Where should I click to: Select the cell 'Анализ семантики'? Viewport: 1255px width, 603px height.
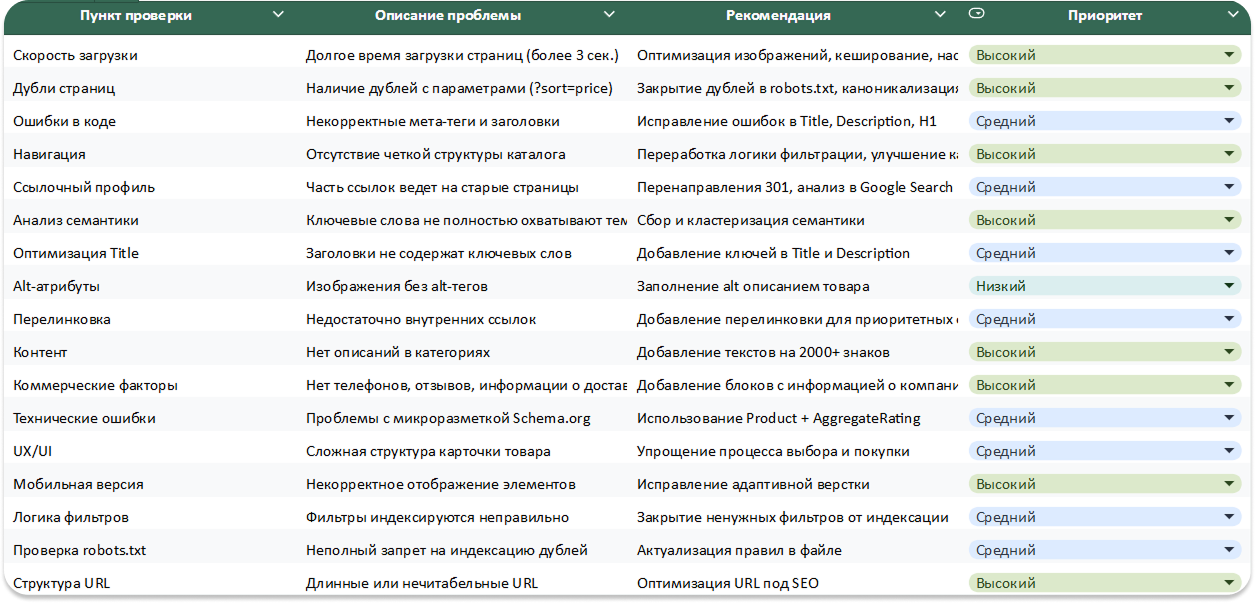click(76, 220)
